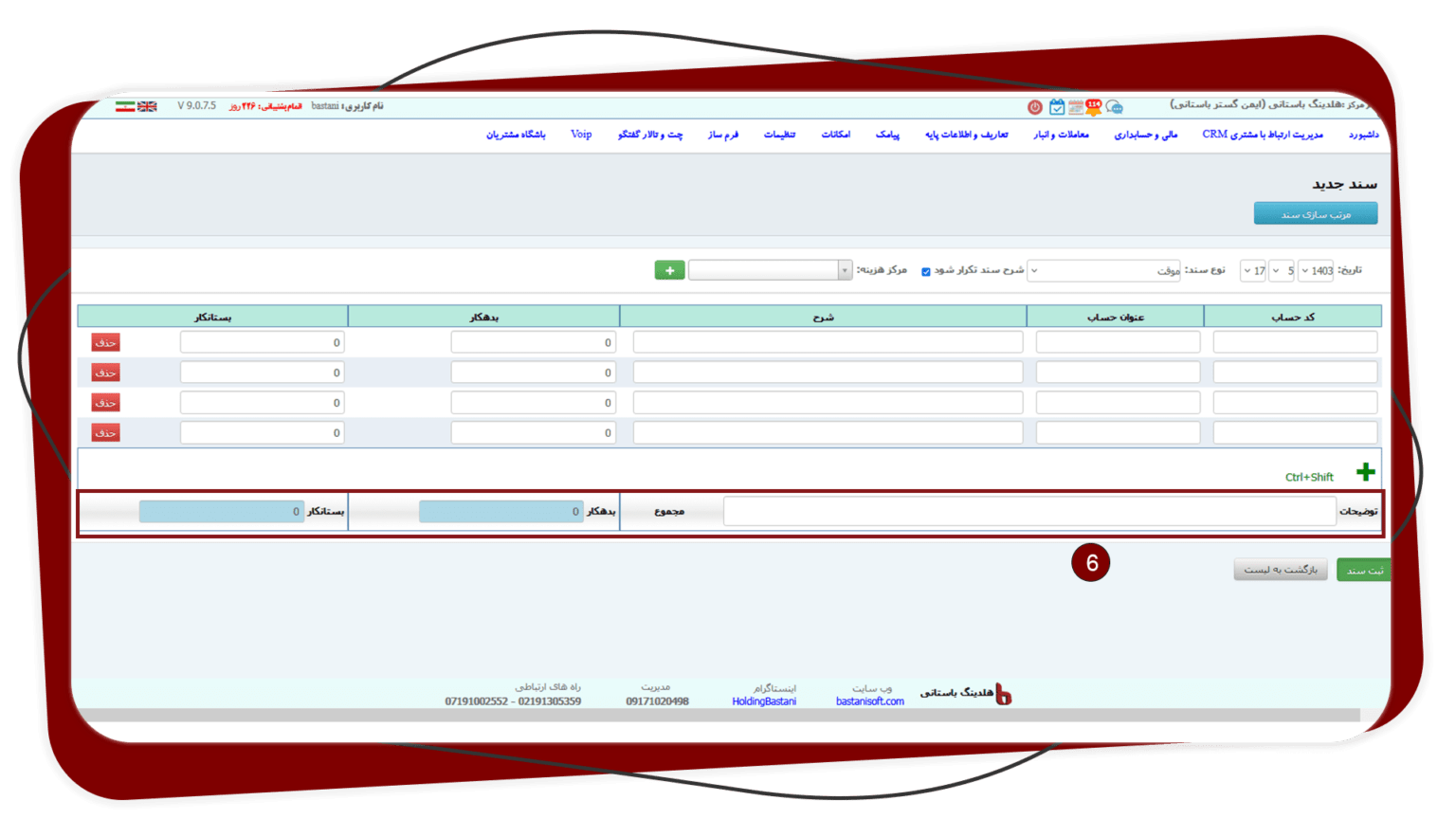Screen dimensions: 1456x819
Task: Click green plus to add cost center
Action: 669,270
